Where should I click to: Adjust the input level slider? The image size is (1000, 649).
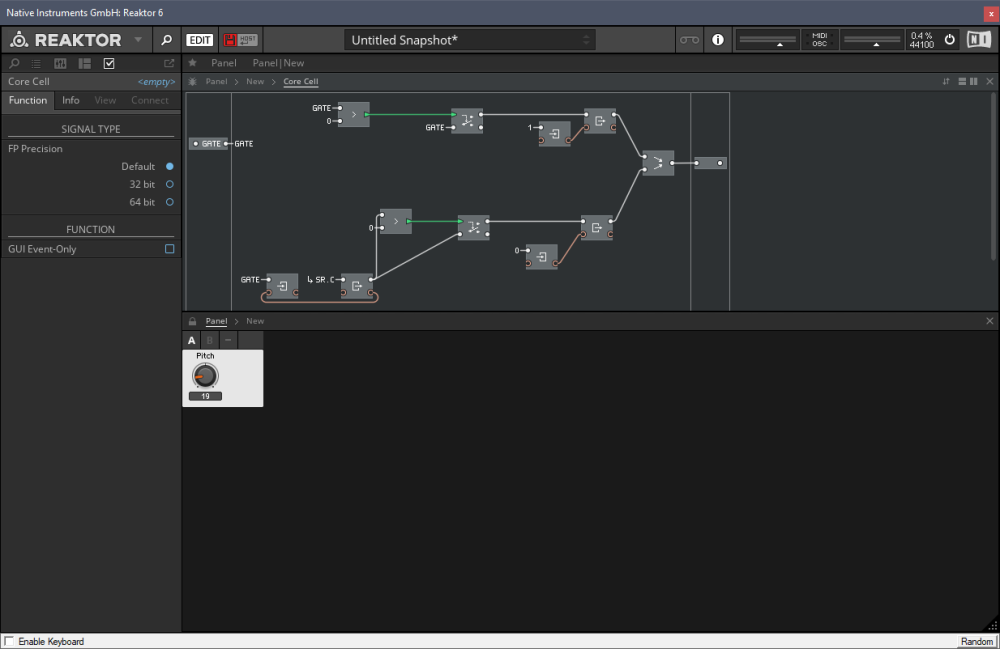coord(767,40)
